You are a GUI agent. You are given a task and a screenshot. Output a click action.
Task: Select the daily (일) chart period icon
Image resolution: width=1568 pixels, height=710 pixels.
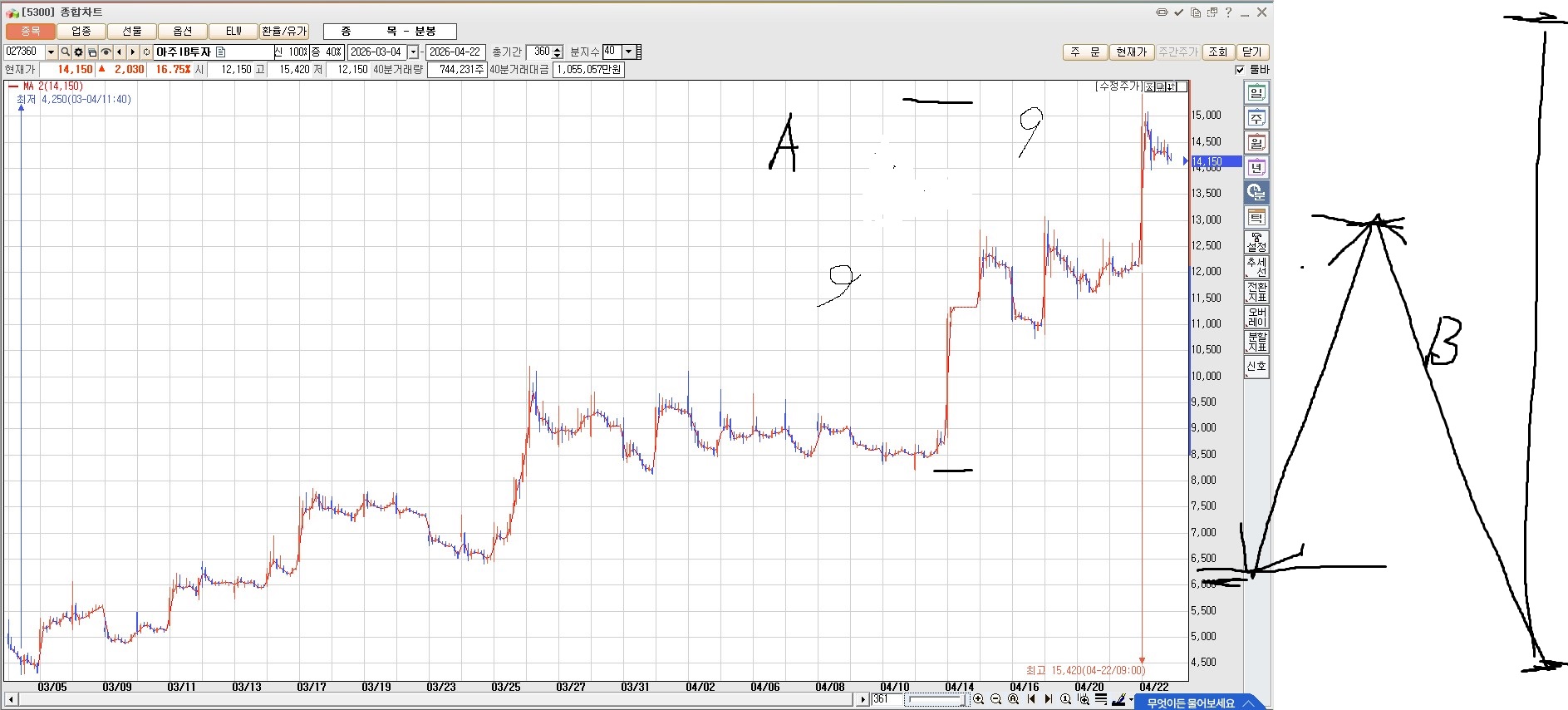[1256, 93]
